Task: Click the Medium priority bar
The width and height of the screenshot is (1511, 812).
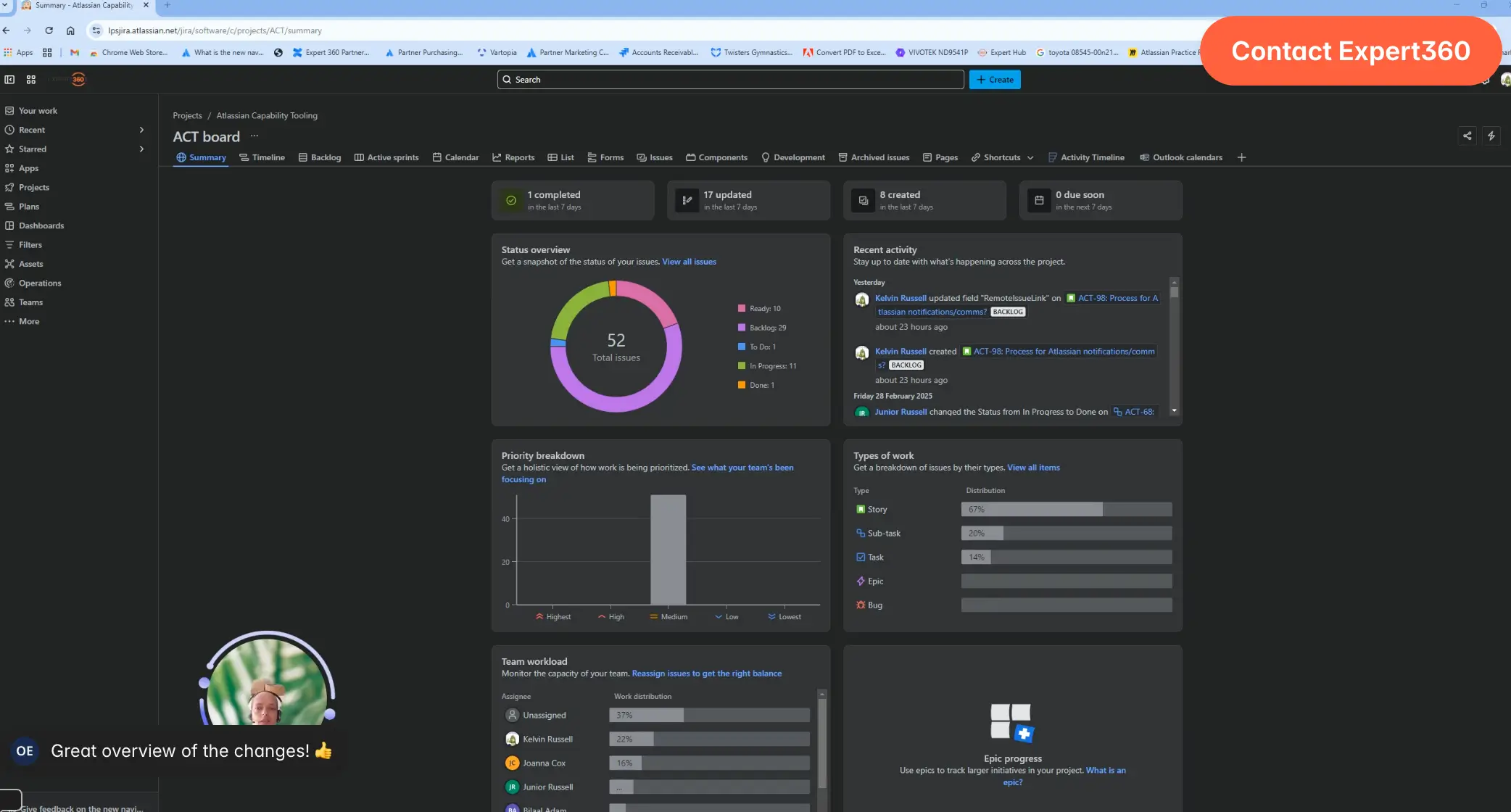Action: click(x=668, y=550)
